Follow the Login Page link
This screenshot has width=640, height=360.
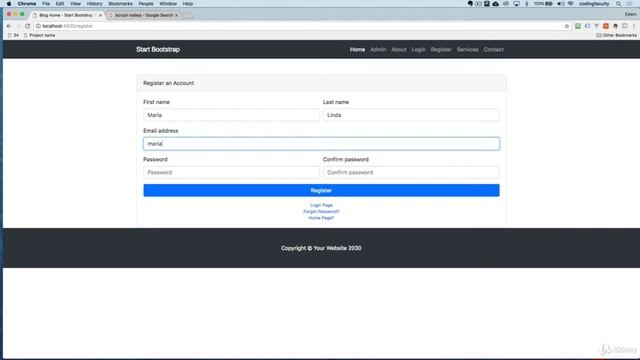[321, 205]
